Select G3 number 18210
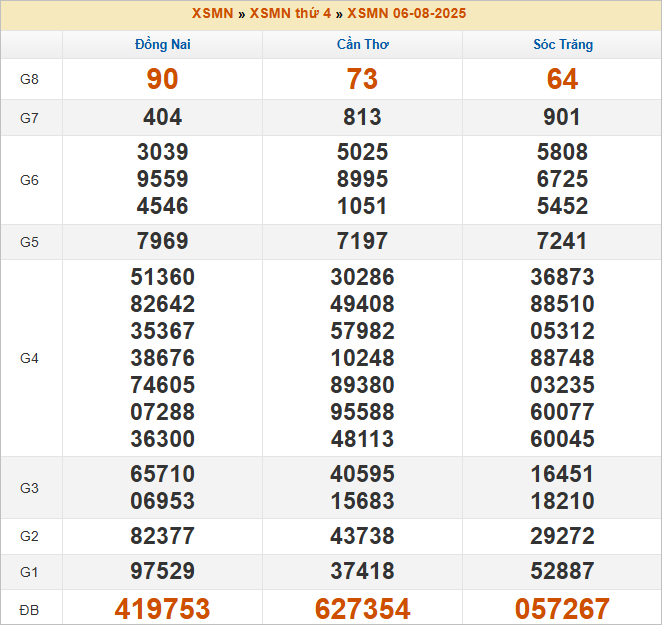This screenshot has height=625, width=662. pos(562,501)
